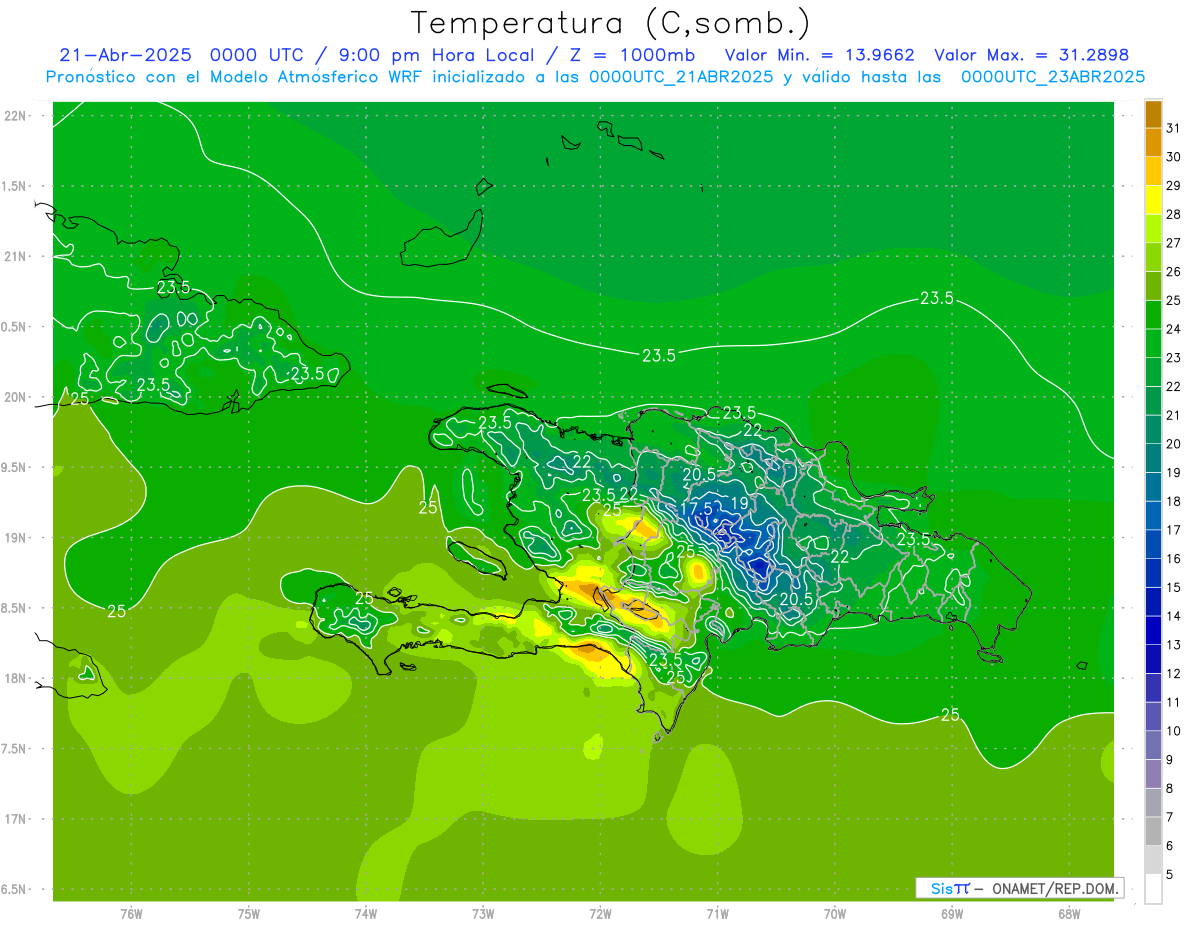Click the '18N' latitude axis label
This screenshot has height=927, width=1200.
pyautogui.click(x=16, y=679)
